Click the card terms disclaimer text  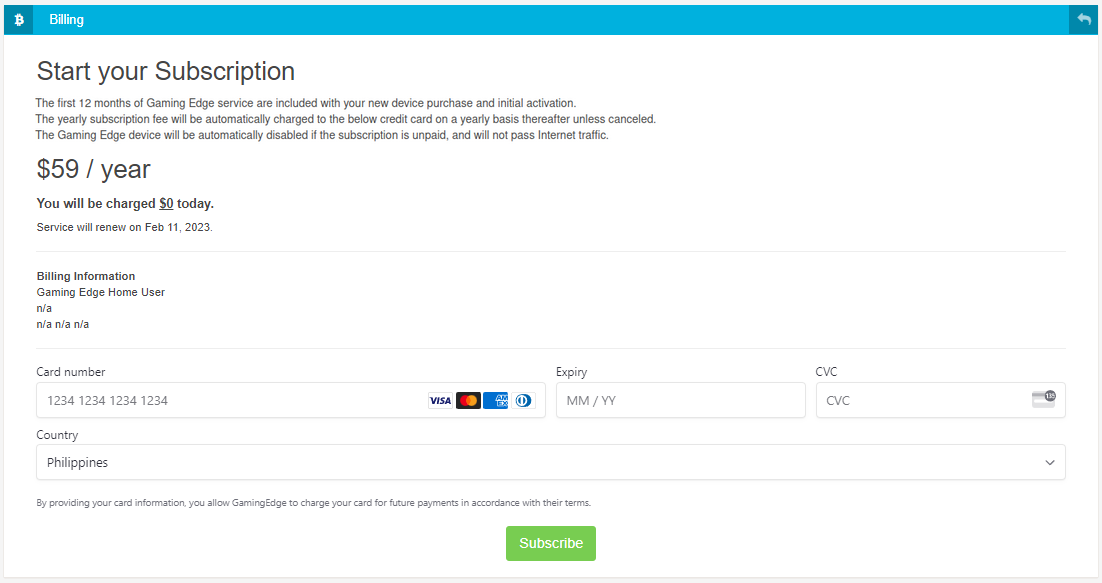tap(313, 503)
